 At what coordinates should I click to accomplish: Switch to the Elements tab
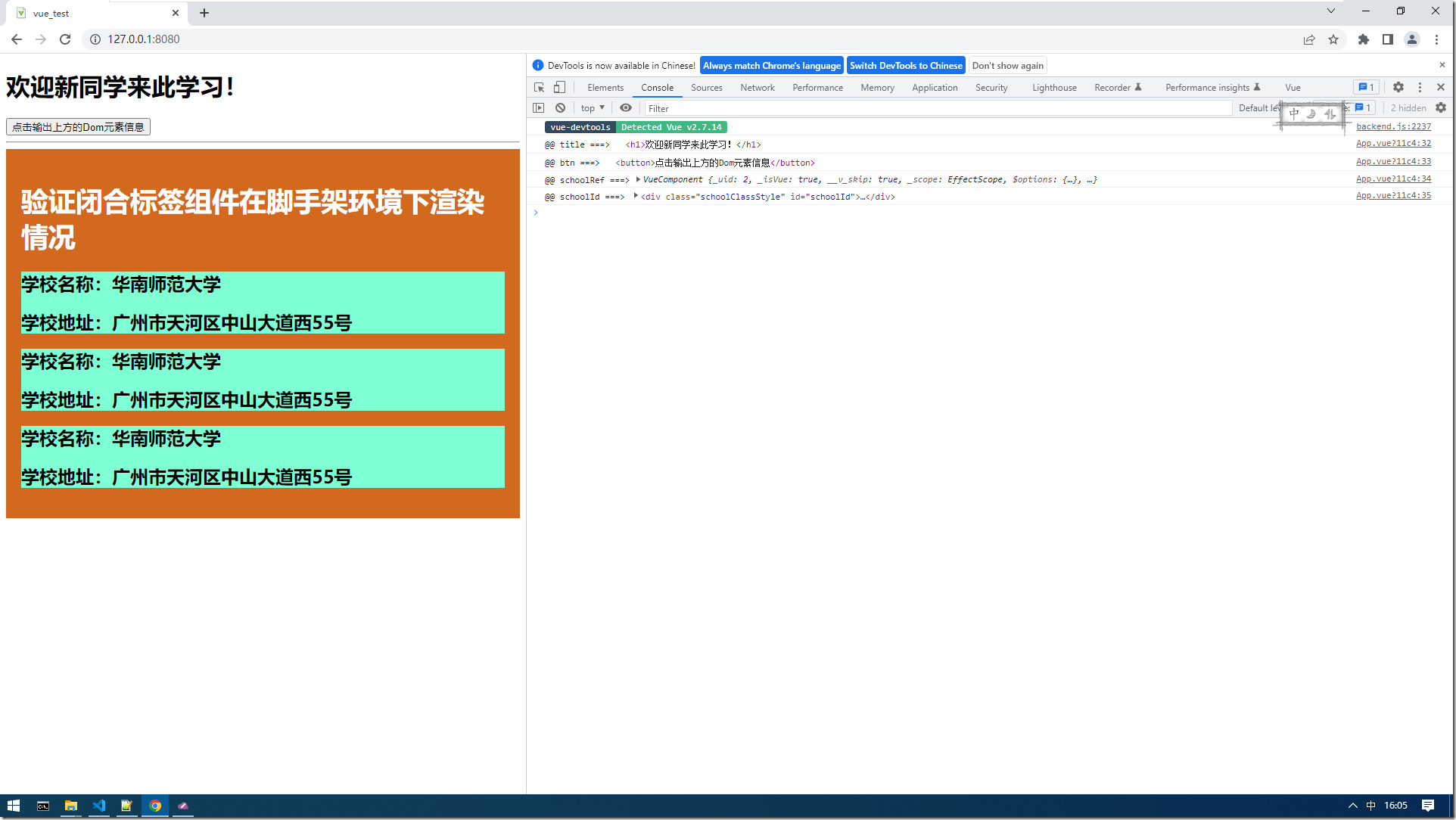[x=605, y=88]
